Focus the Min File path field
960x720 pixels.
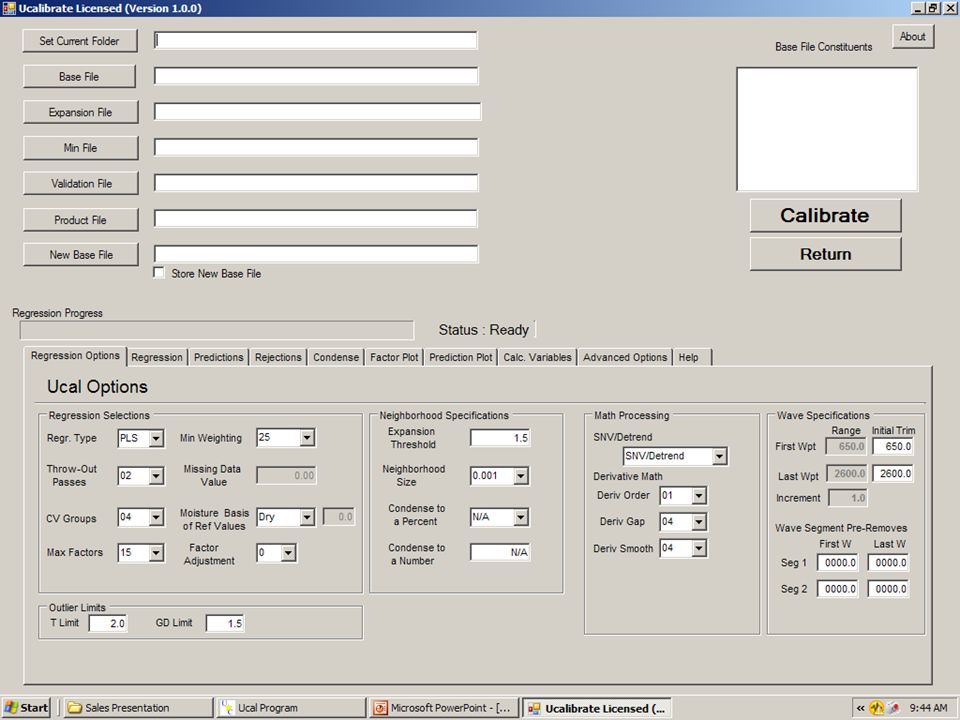pyautogui.click(x=315, y=147)
